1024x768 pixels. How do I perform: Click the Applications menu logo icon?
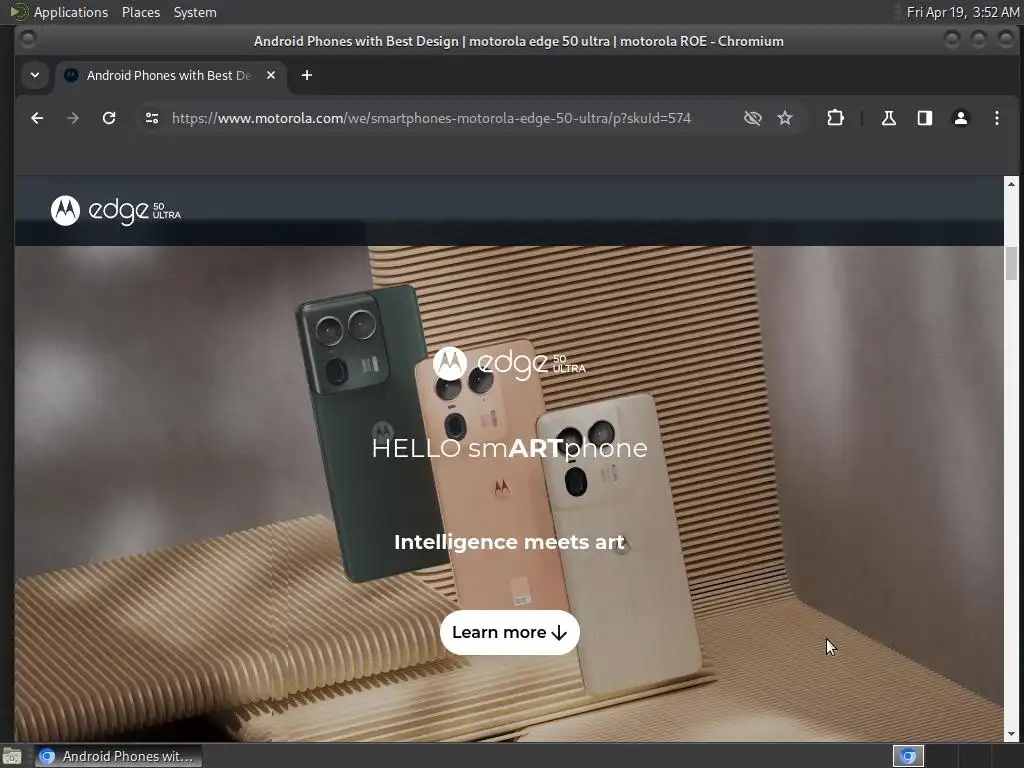pos(19,12)
